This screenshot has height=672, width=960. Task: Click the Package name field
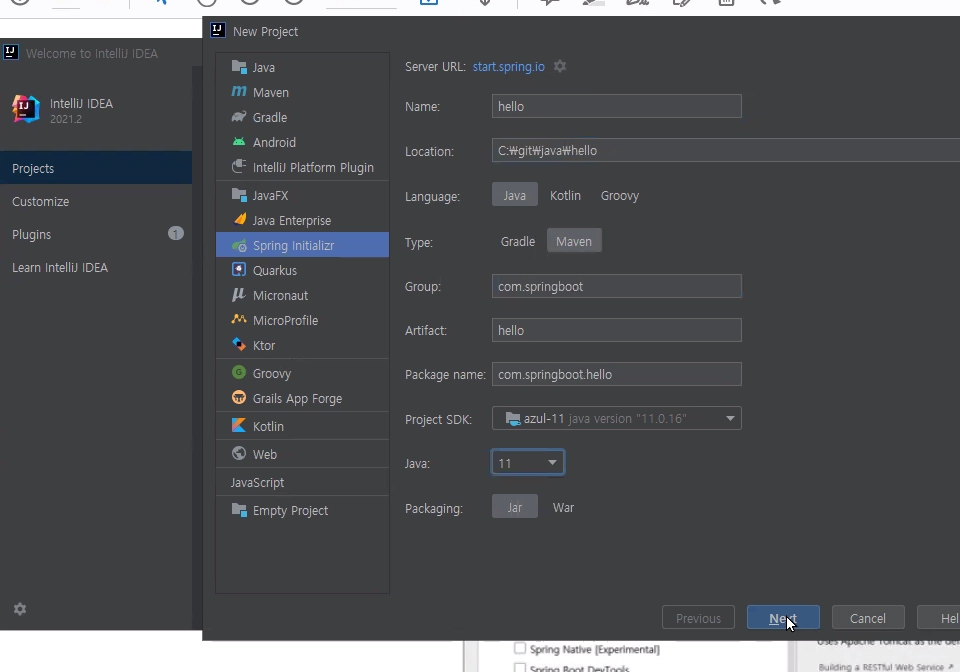pyautogui.click(x=617, y=375)
